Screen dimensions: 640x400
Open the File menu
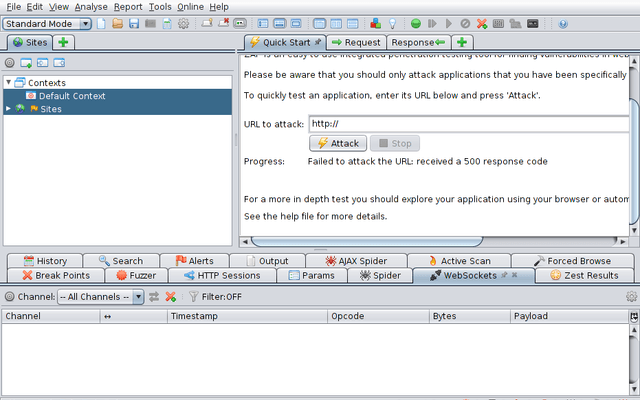point(13,7)
